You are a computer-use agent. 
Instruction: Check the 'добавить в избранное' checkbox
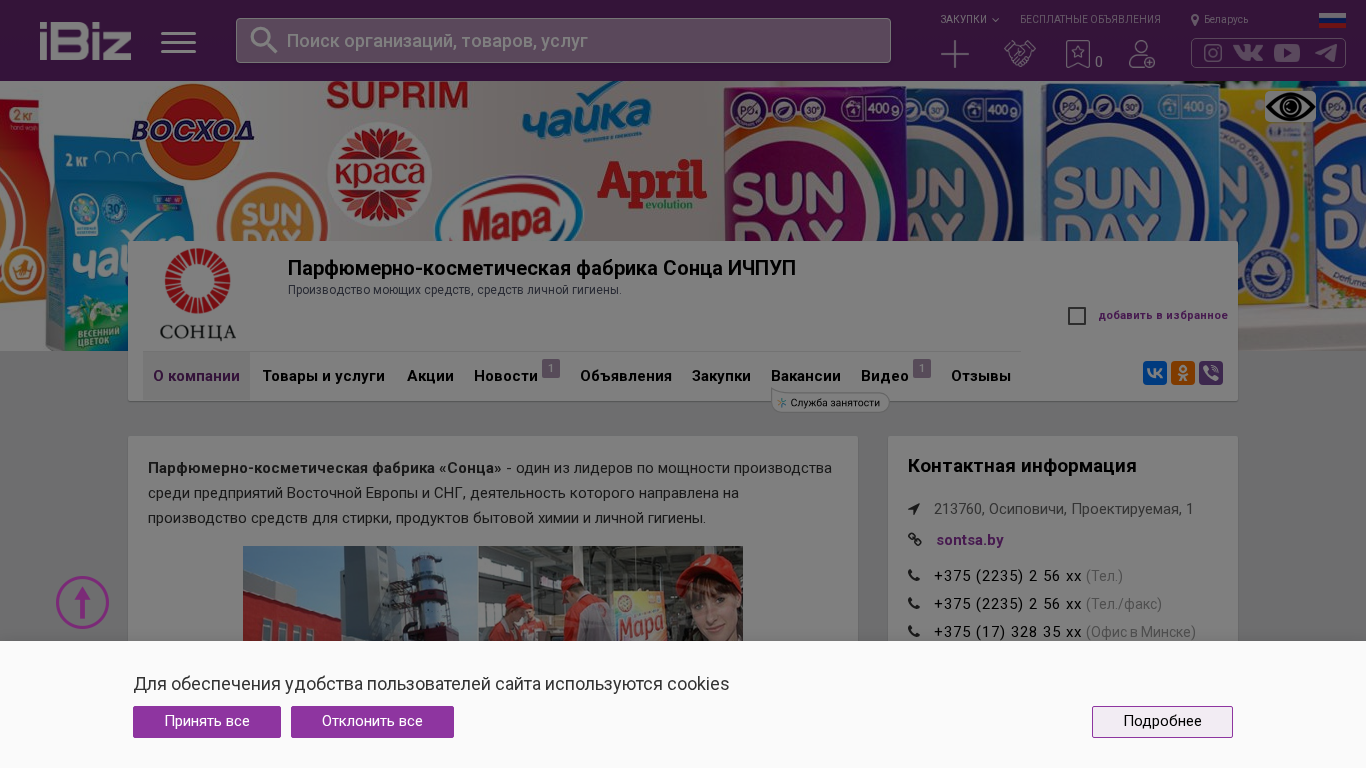tap(1077, 316)
